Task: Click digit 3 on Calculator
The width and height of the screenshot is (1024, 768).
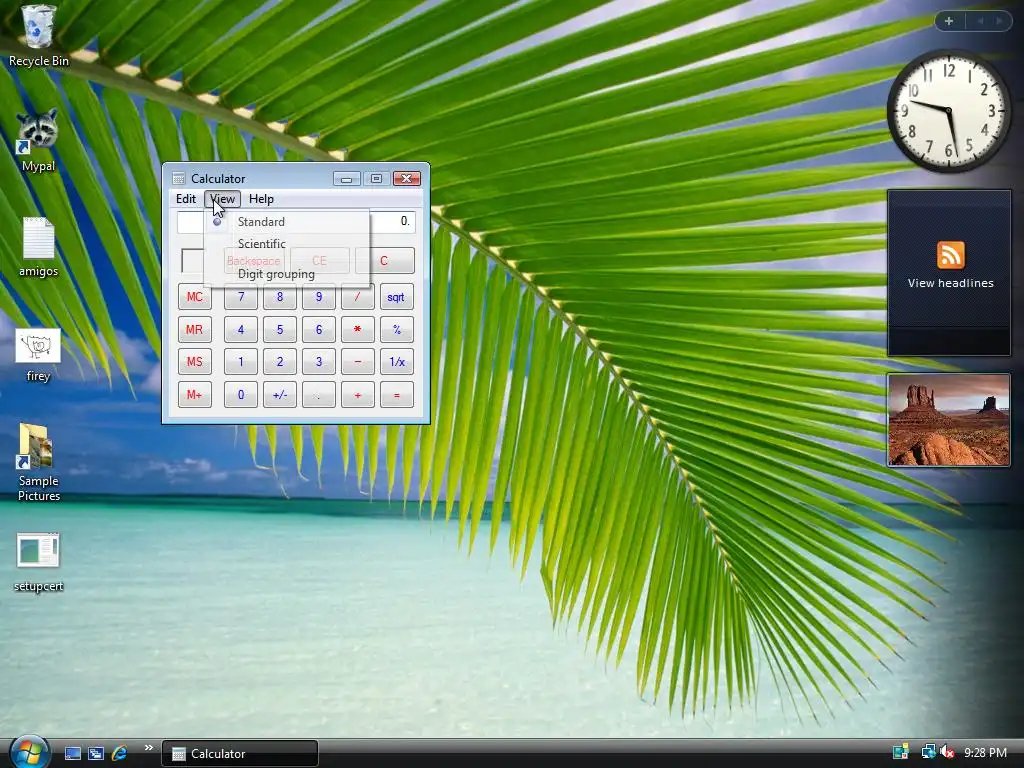Action: click(x=319, y=362)
